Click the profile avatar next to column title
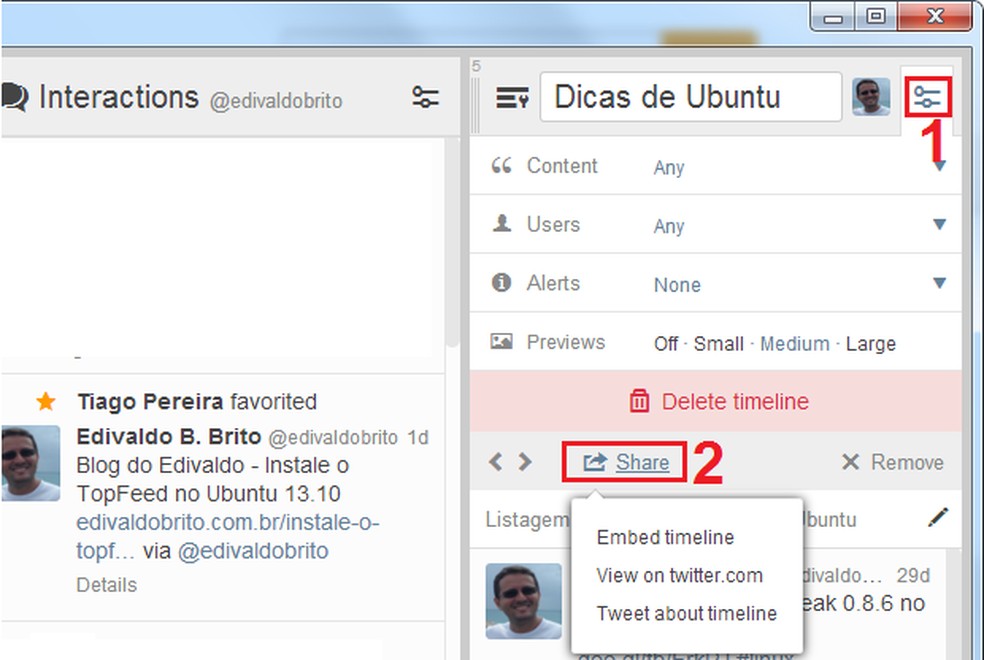 tap(871, 96)
